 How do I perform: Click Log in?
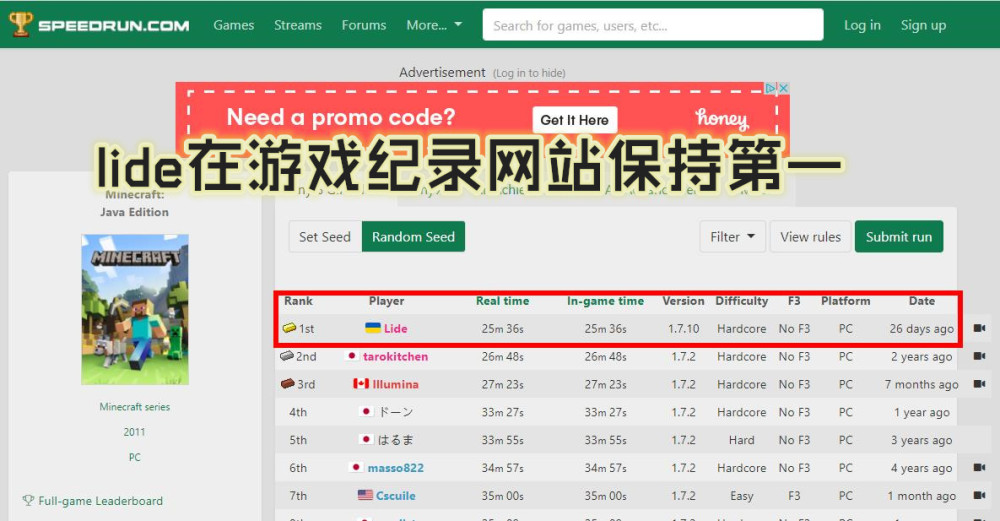pyautogui.click(x=862, y=26)
